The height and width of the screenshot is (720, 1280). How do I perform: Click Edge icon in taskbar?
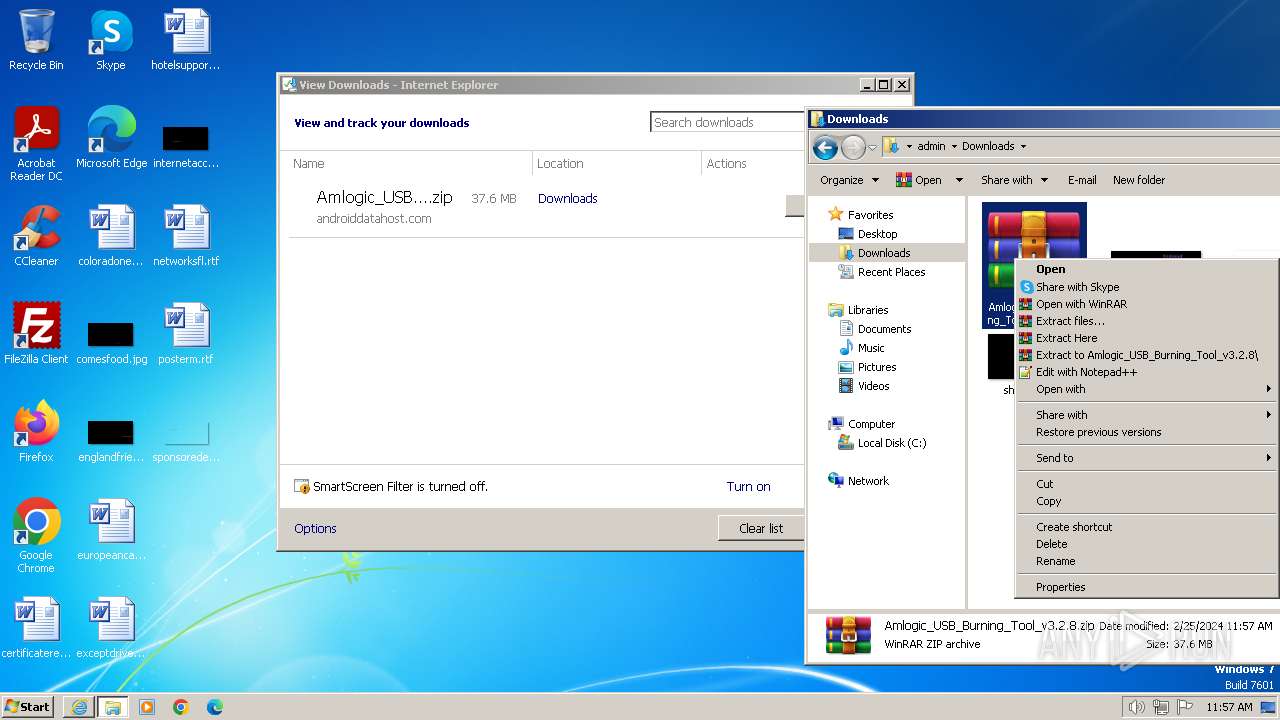tap(215, 707)
